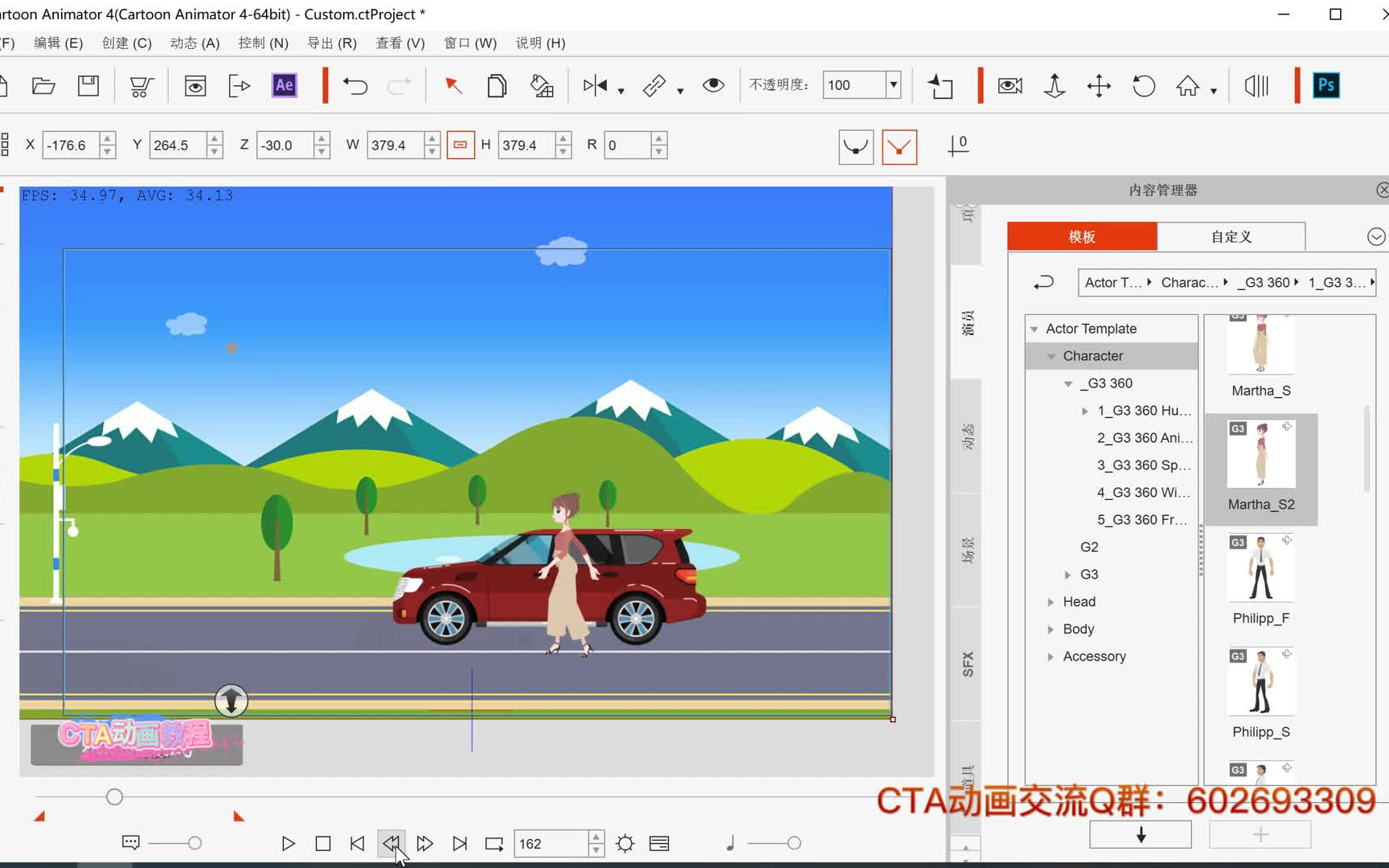This screenshot has height=868, width=1389.
Task: Toggle width-height aspect ratio lock
Action: (x=460, y=145)
